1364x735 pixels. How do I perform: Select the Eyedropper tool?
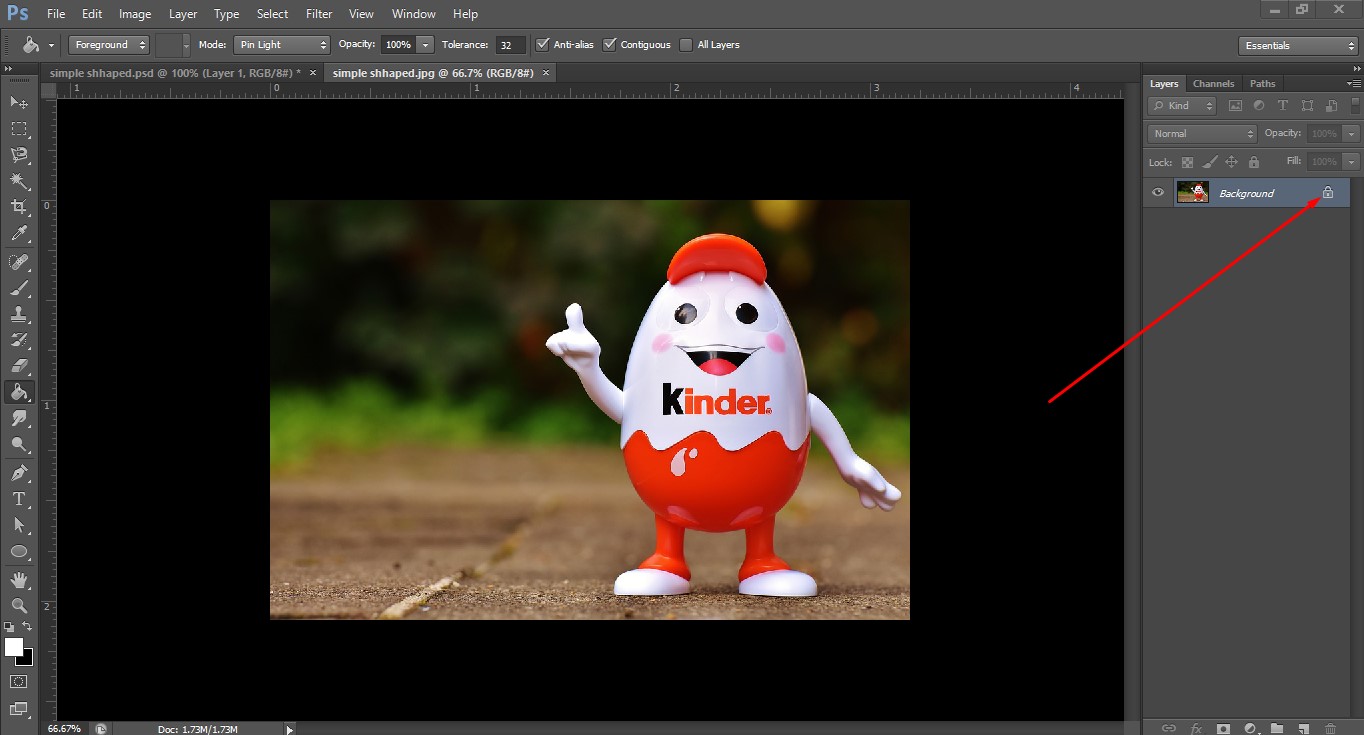click(19, 234)
